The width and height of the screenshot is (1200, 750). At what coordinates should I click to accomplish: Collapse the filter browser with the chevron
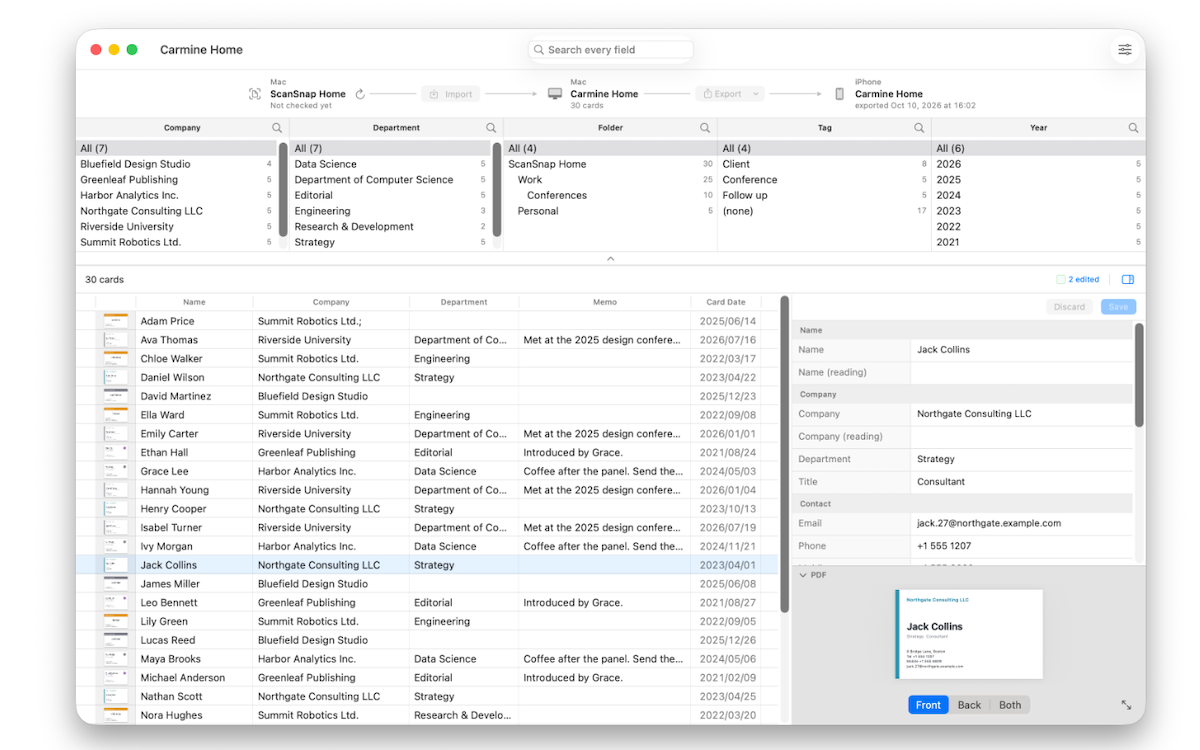(610, 259)
